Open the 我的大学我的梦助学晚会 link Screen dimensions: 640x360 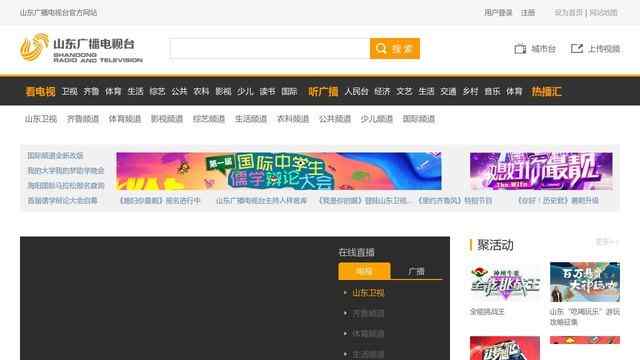(x=66, y=171)
